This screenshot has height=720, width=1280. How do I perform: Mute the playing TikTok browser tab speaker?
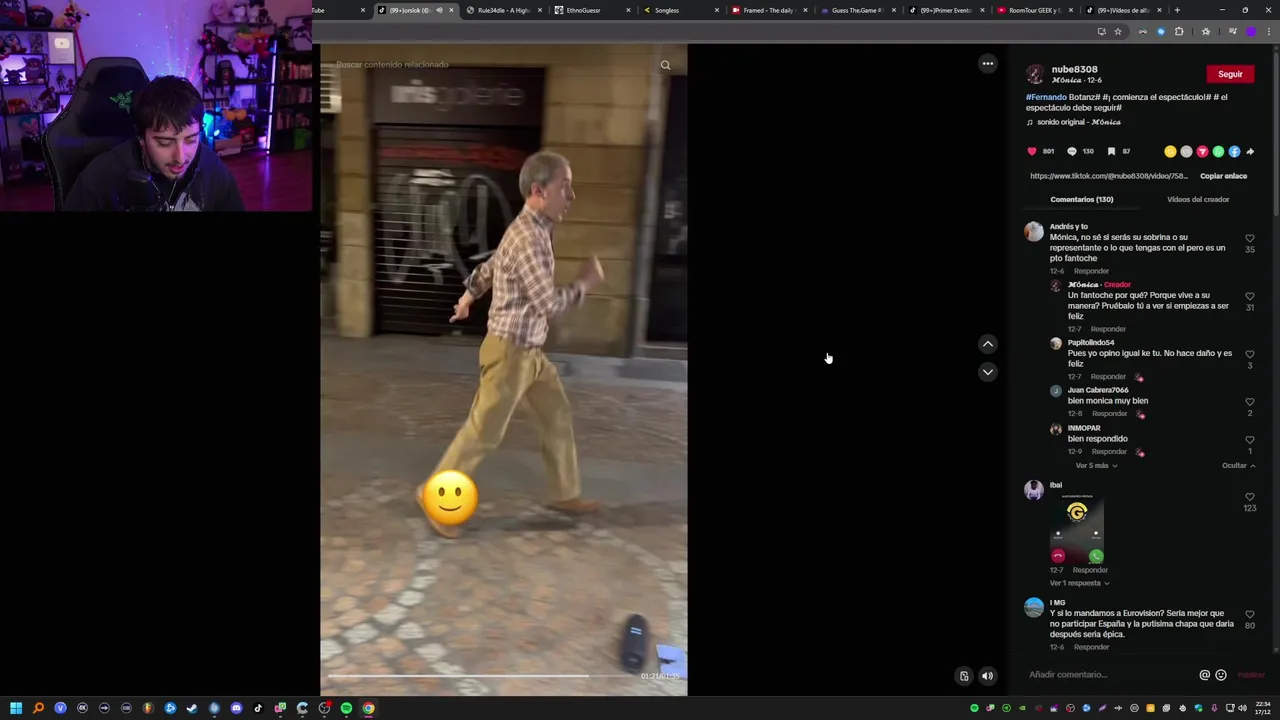pyautogui.click(x=439, y=10)
